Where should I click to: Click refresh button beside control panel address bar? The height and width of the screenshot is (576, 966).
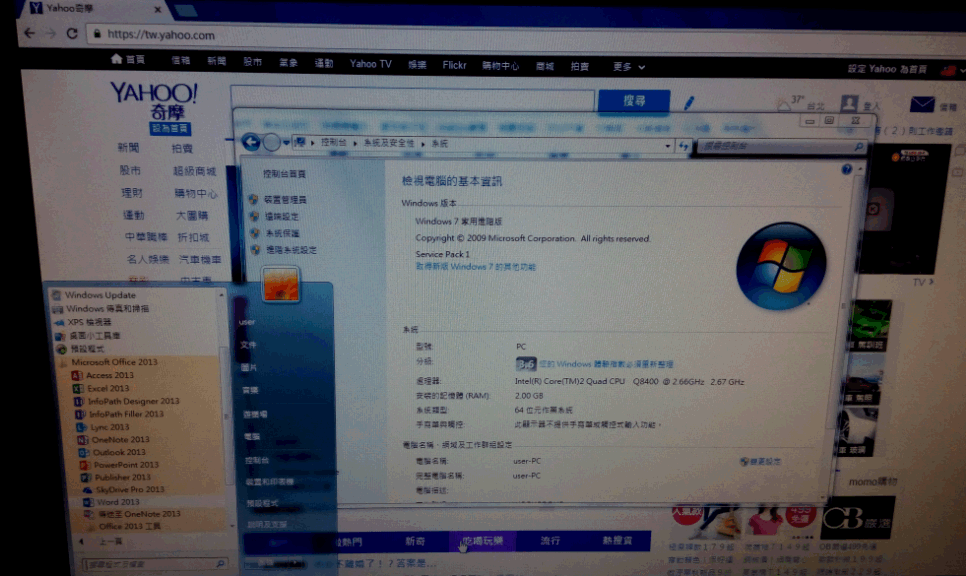(684, 146)
